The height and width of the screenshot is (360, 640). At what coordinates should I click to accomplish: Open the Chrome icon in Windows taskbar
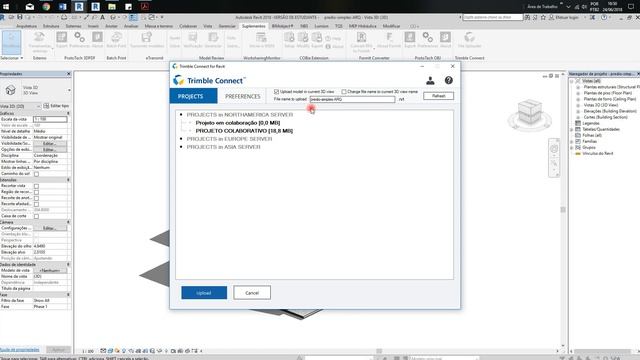click(x=46, y=7)
